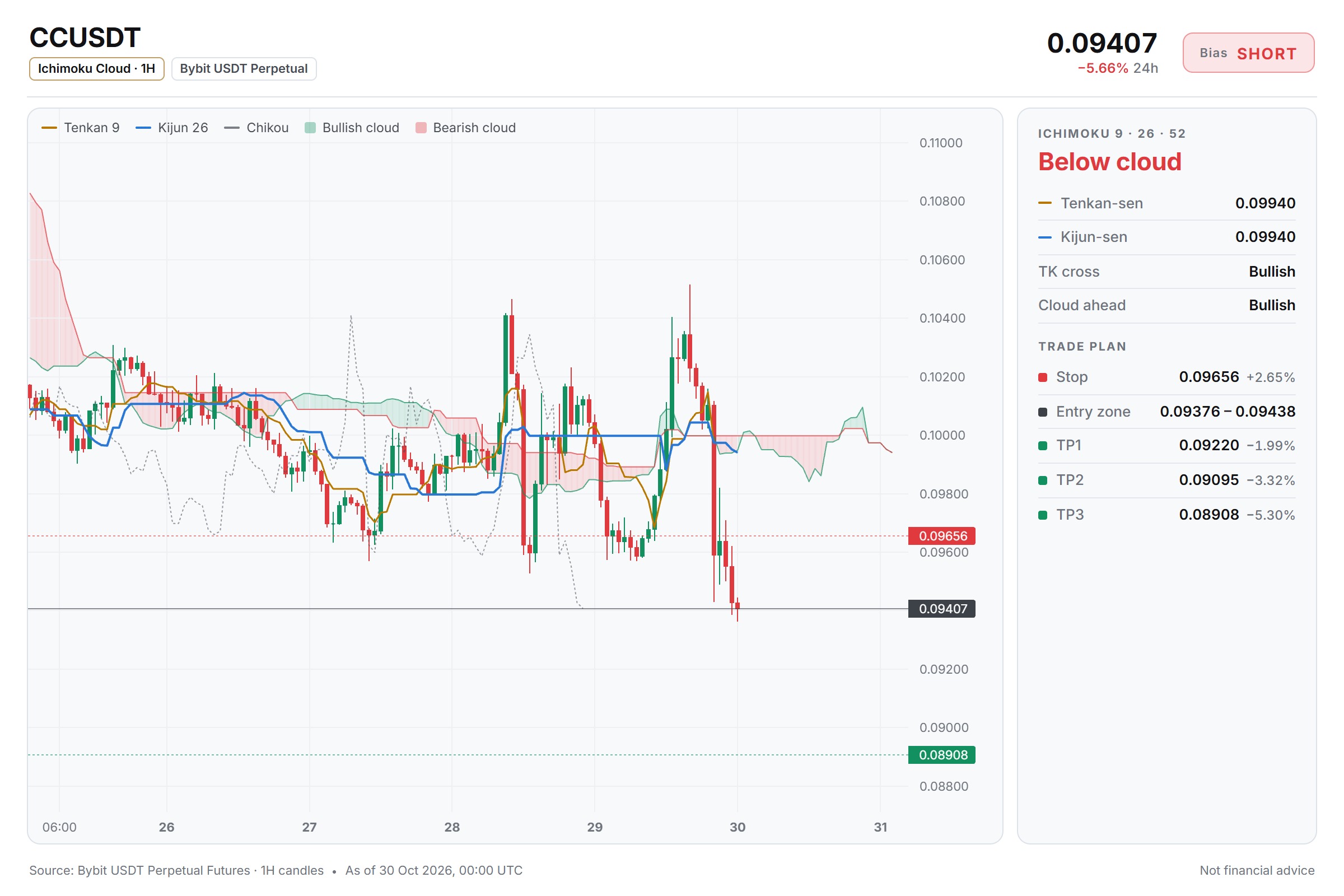The height and width of the screenshot is (896, 1344).
Task: Click the 0.09200 price axis label
Action: [x=944, y=669]
